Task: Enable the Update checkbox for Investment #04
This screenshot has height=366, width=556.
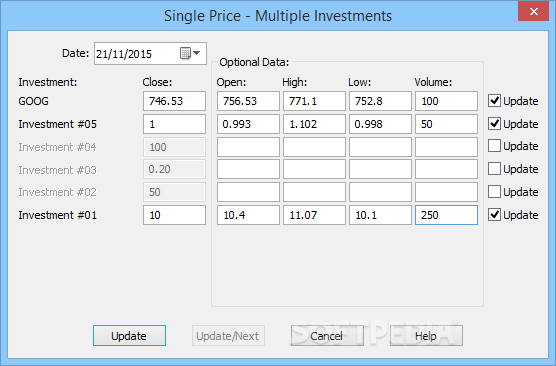Action: [494, 146]
